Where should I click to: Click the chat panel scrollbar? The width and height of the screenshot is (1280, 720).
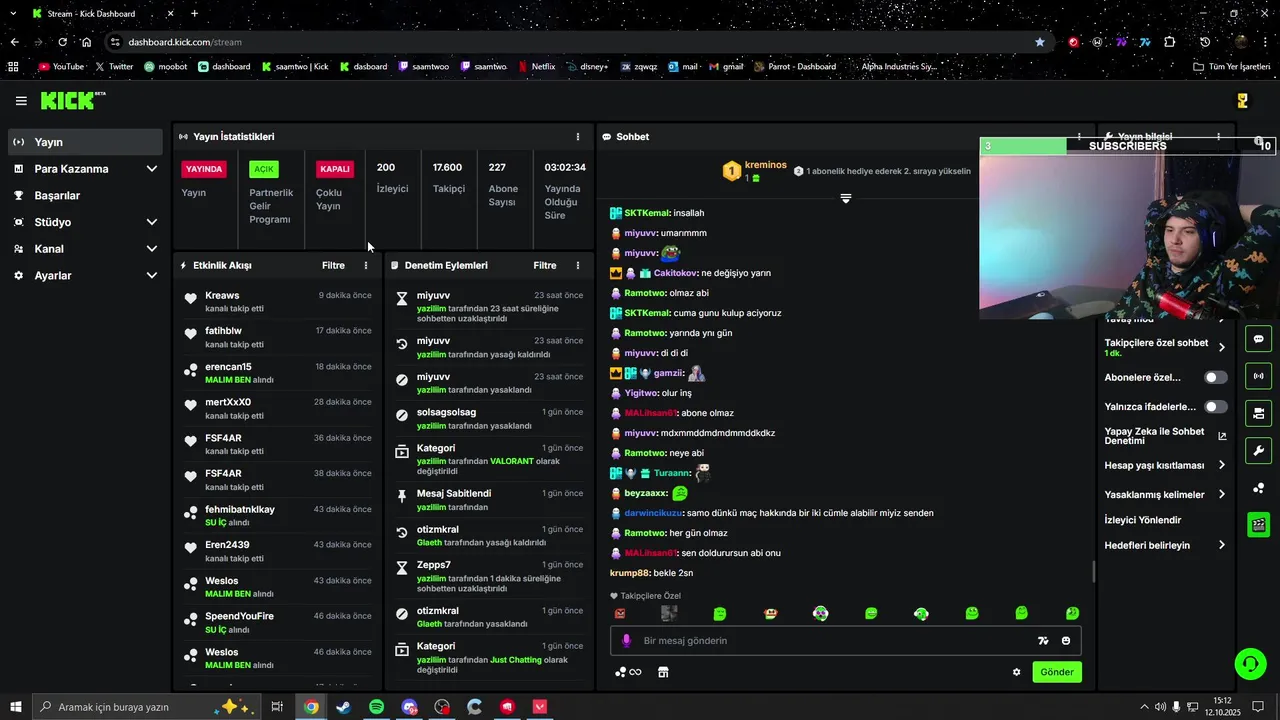[1093, 572]
